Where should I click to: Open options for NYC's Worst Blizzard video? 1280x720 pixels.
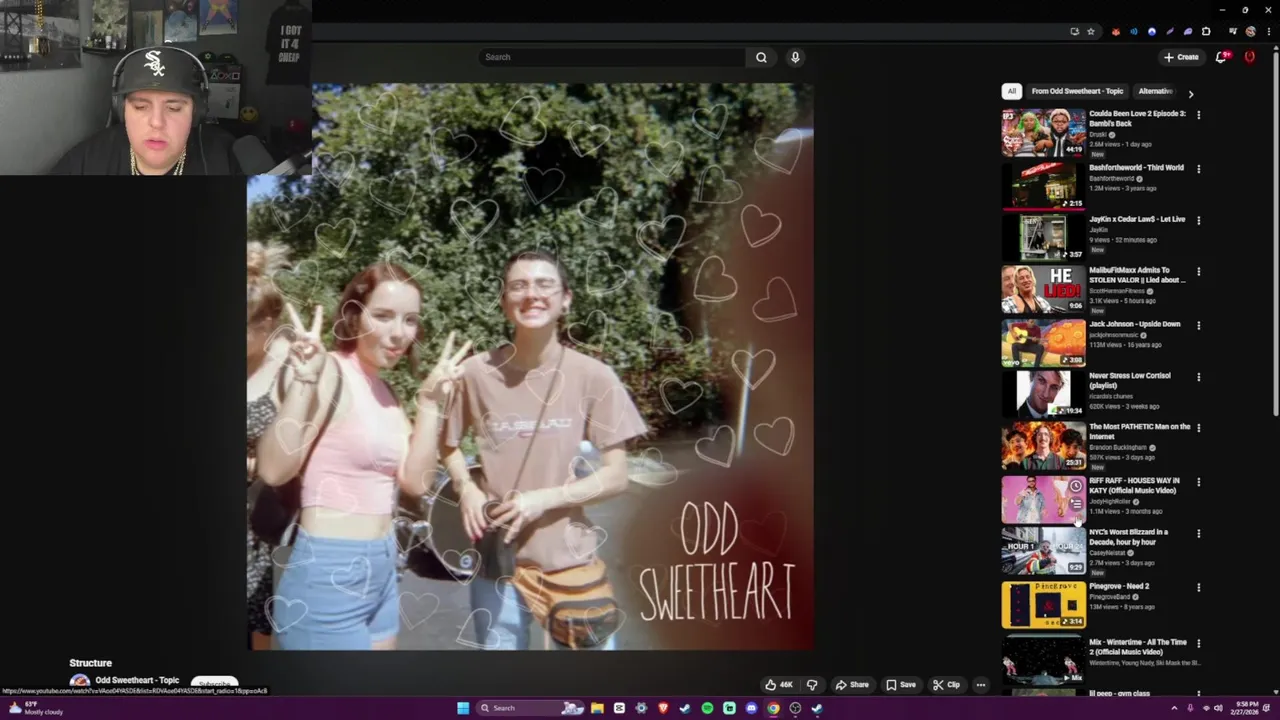click(x=1198, y=534)
